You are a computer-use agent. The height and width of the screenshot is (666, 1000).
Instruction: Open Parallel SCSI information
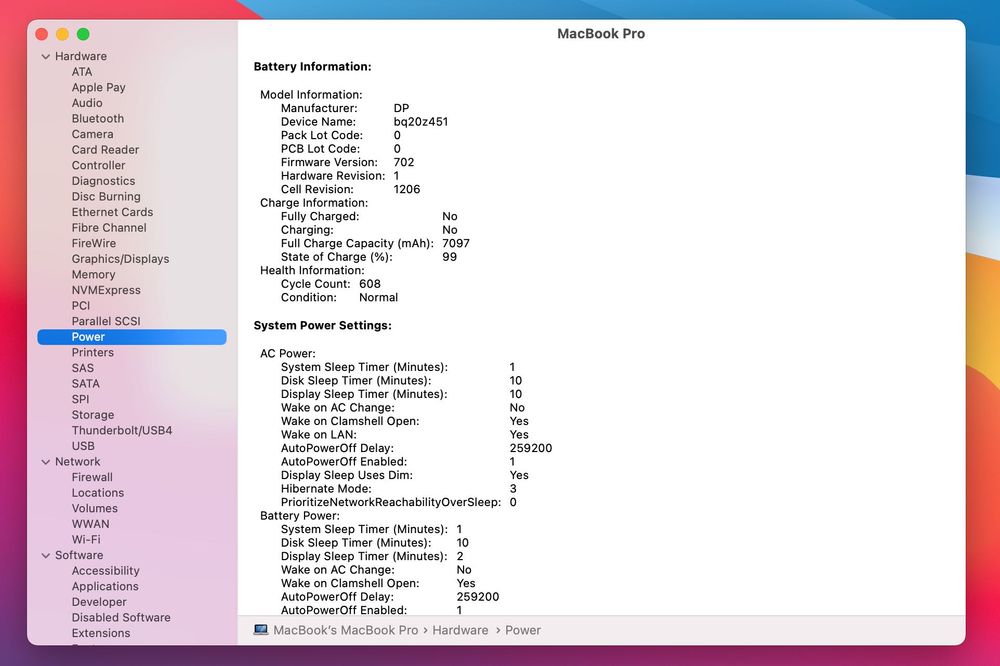[x=106, y=322]
